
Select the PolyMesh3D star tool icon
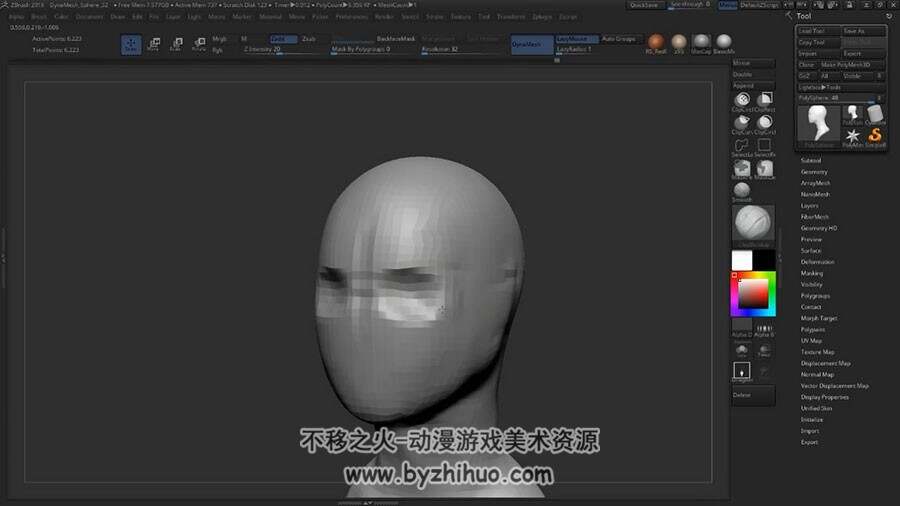click(x=852, y=136)
